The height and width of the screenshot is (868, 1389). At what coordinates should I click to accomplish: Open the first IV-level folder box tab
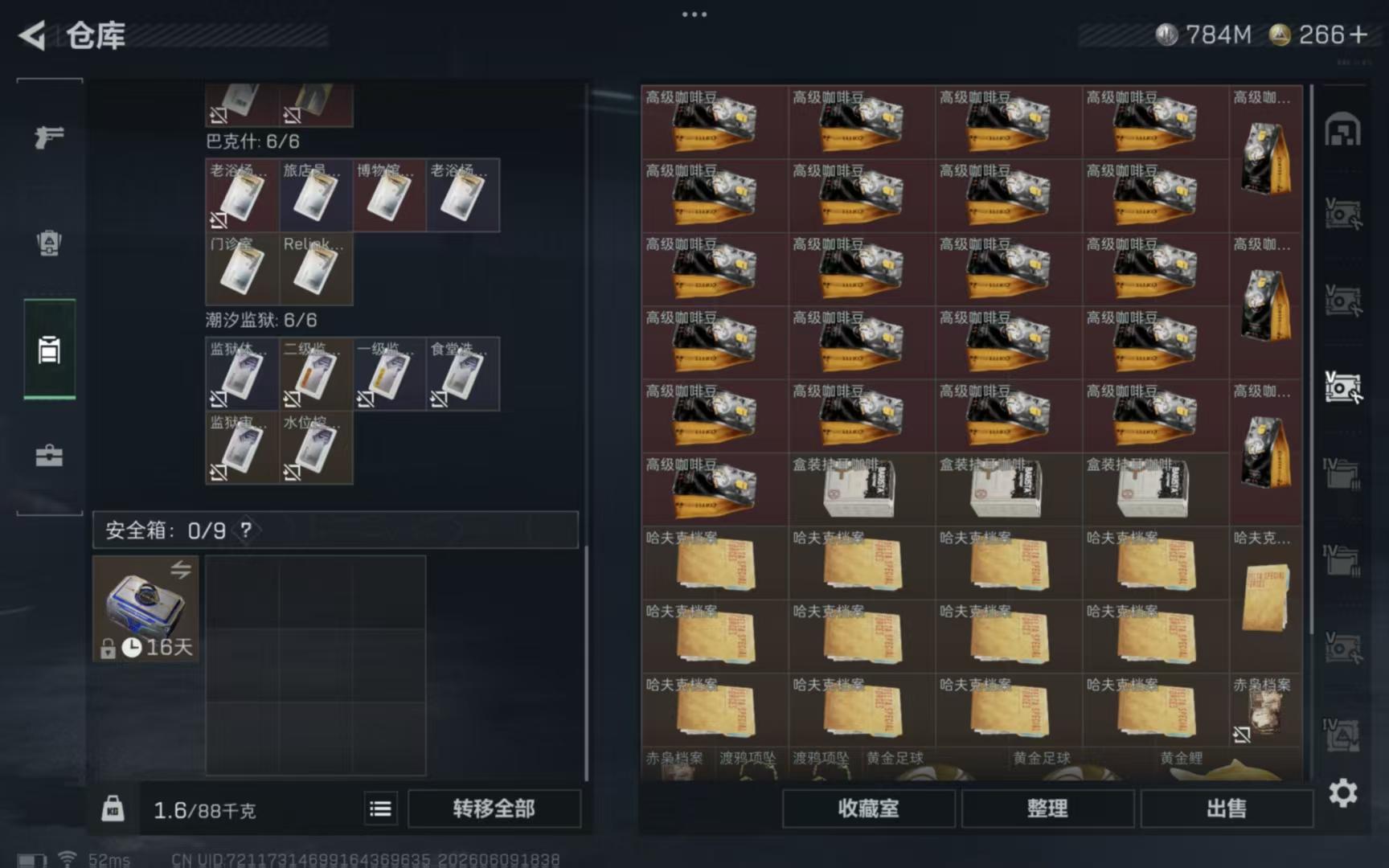coord(1342,473)
